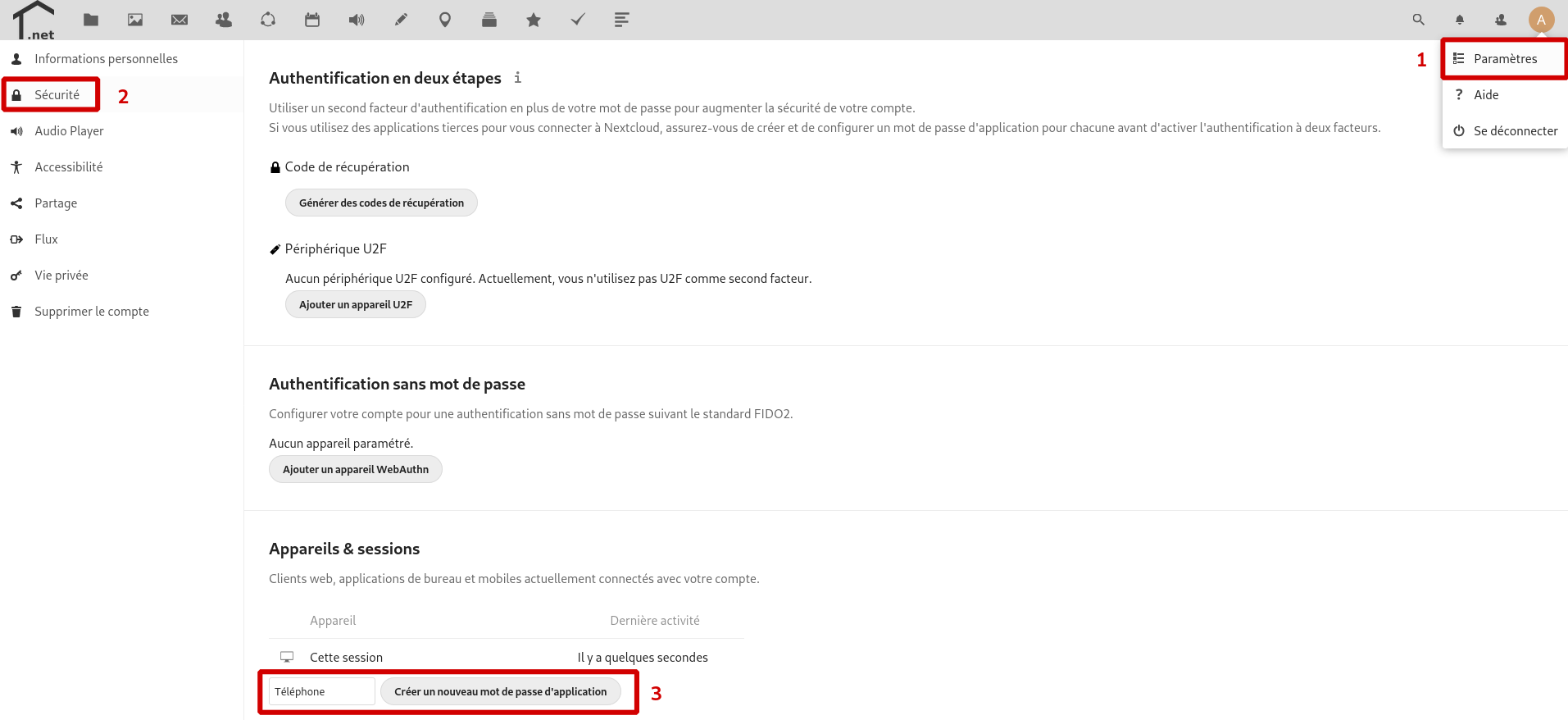Choose Se déconnecter from the user menu

(1515, 131)
